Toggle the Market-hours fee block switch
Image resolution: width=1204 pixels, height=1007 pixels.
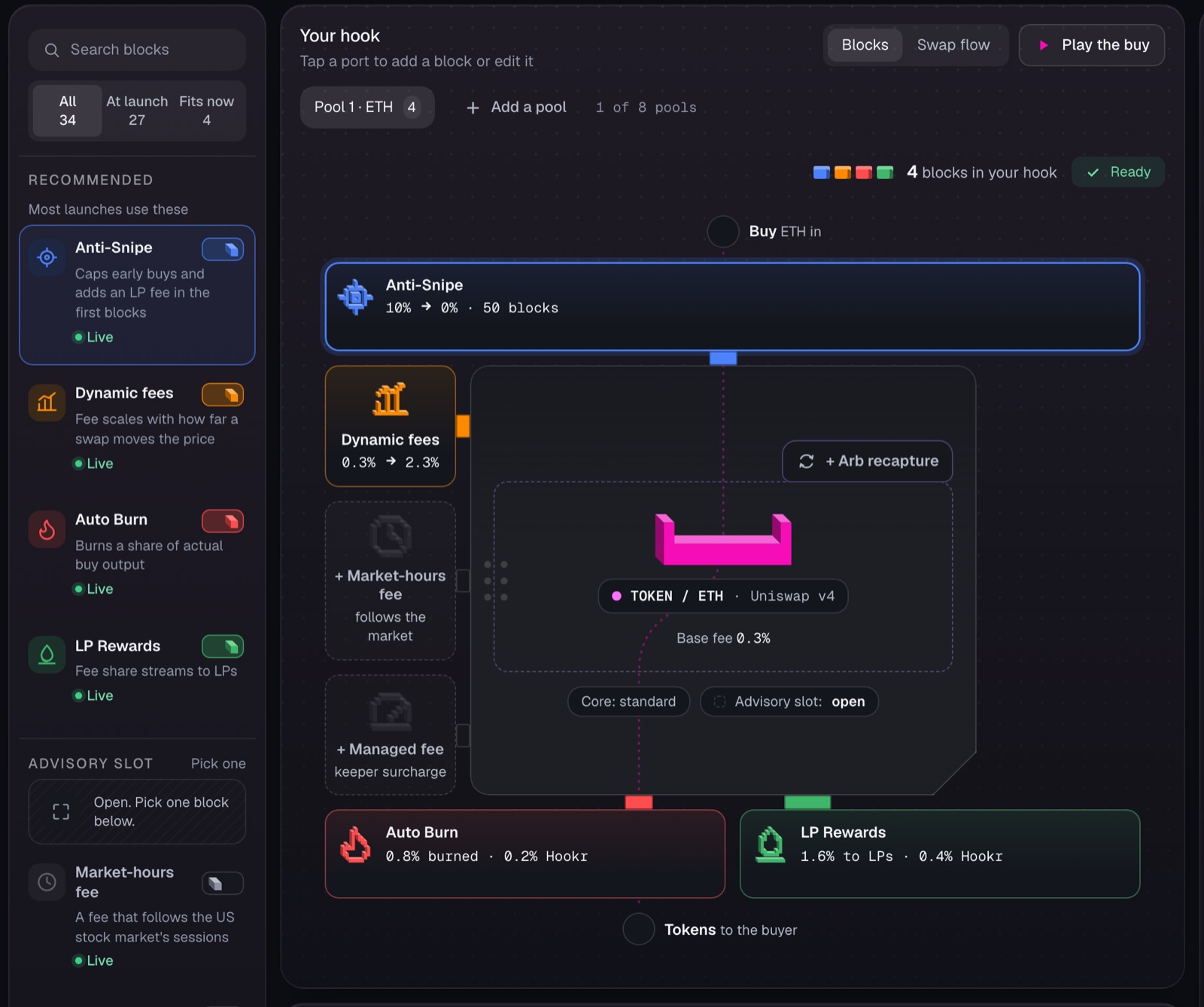click(223, 884)
